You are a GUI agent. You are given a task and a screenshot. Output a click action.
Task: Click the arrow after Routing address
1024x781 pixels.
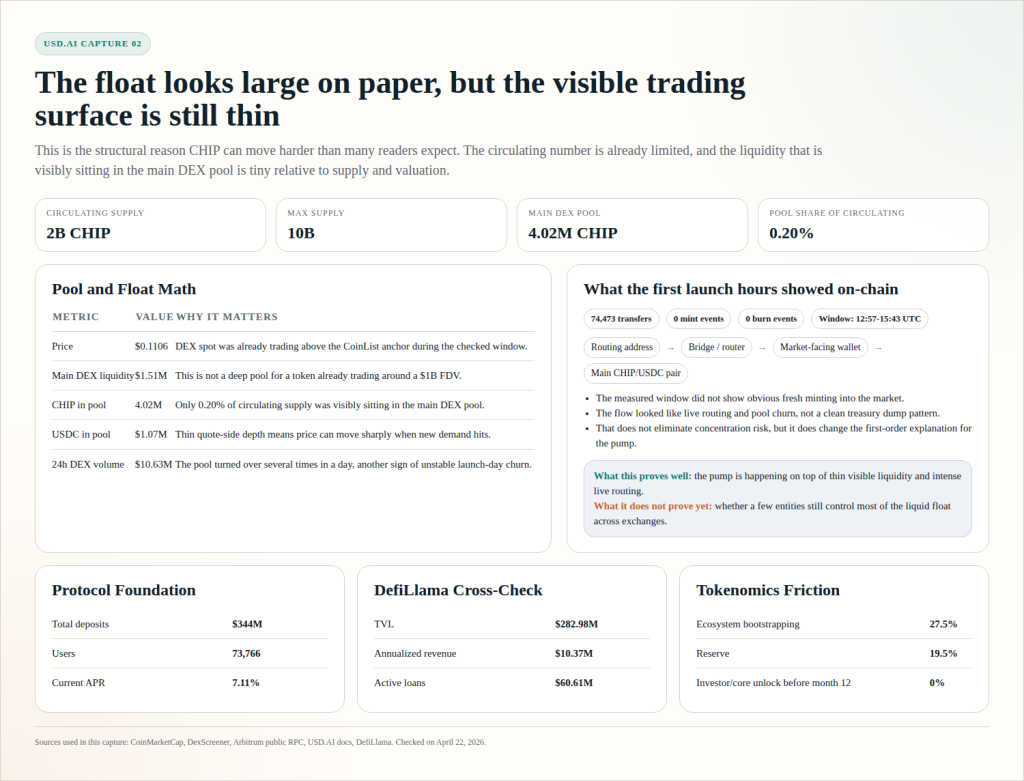[669, 348]
